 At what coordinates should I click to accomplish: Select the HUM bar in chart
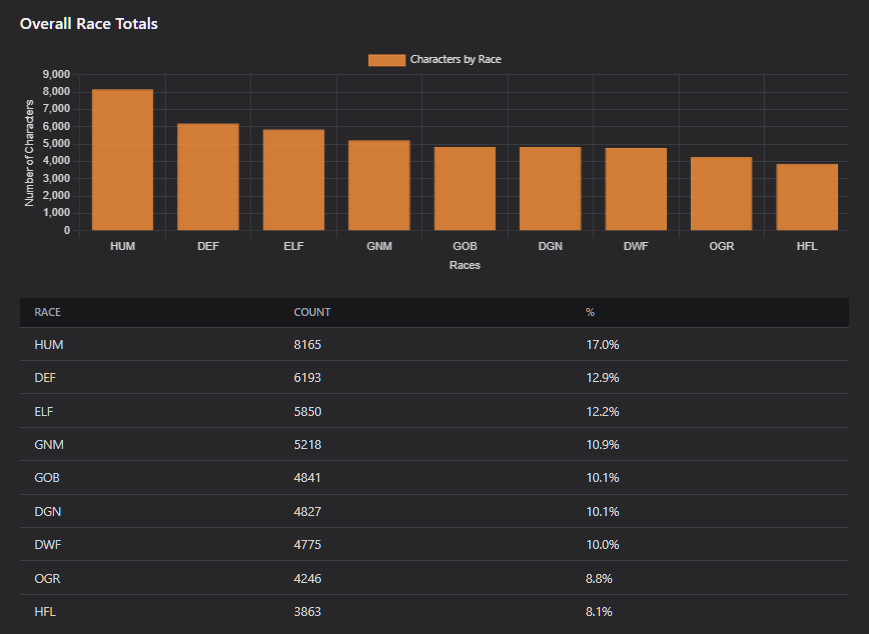tap(122, 160)
